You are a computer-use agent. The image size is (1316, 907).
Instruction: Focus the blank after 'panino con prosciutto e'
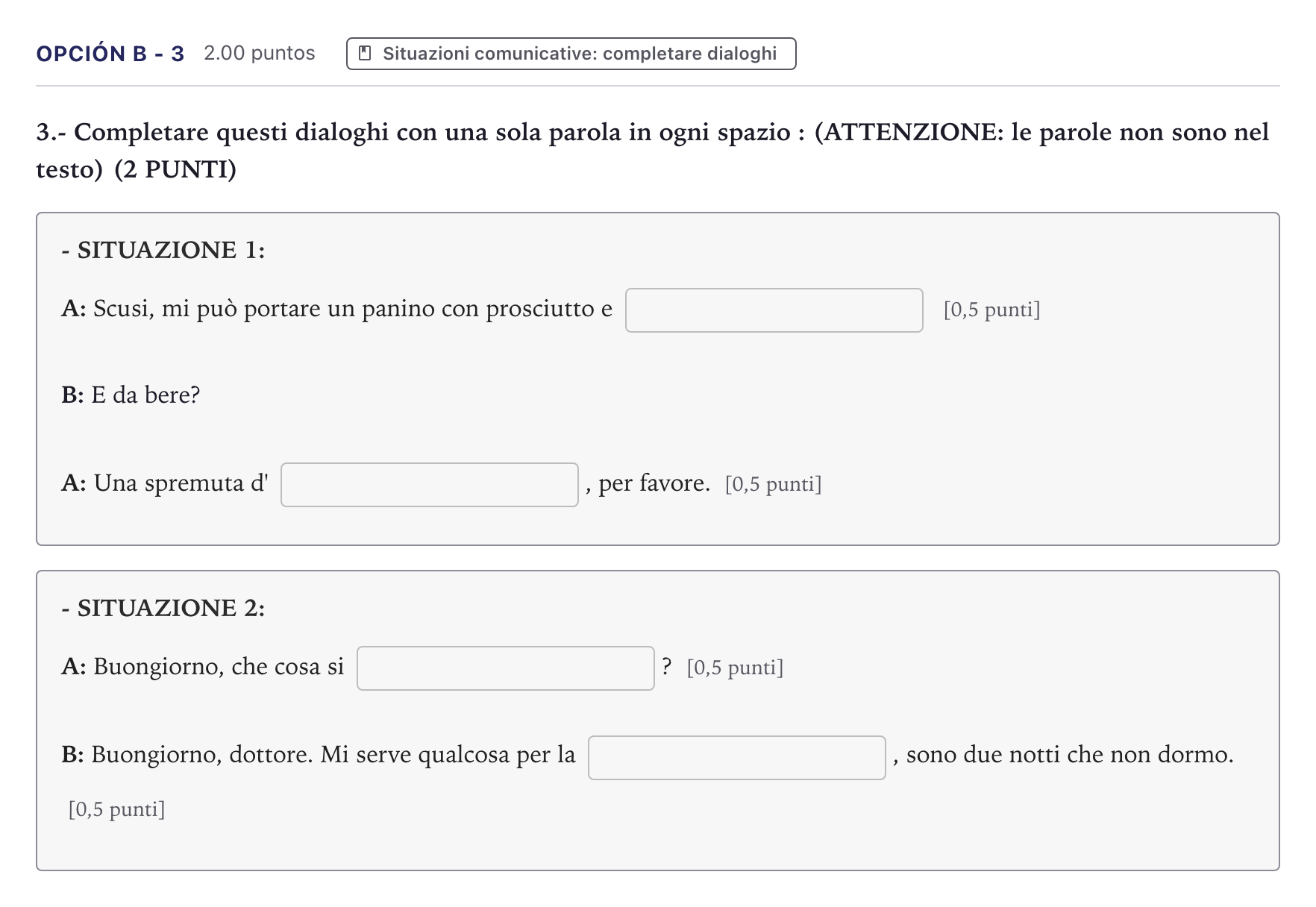coord(774,310)
